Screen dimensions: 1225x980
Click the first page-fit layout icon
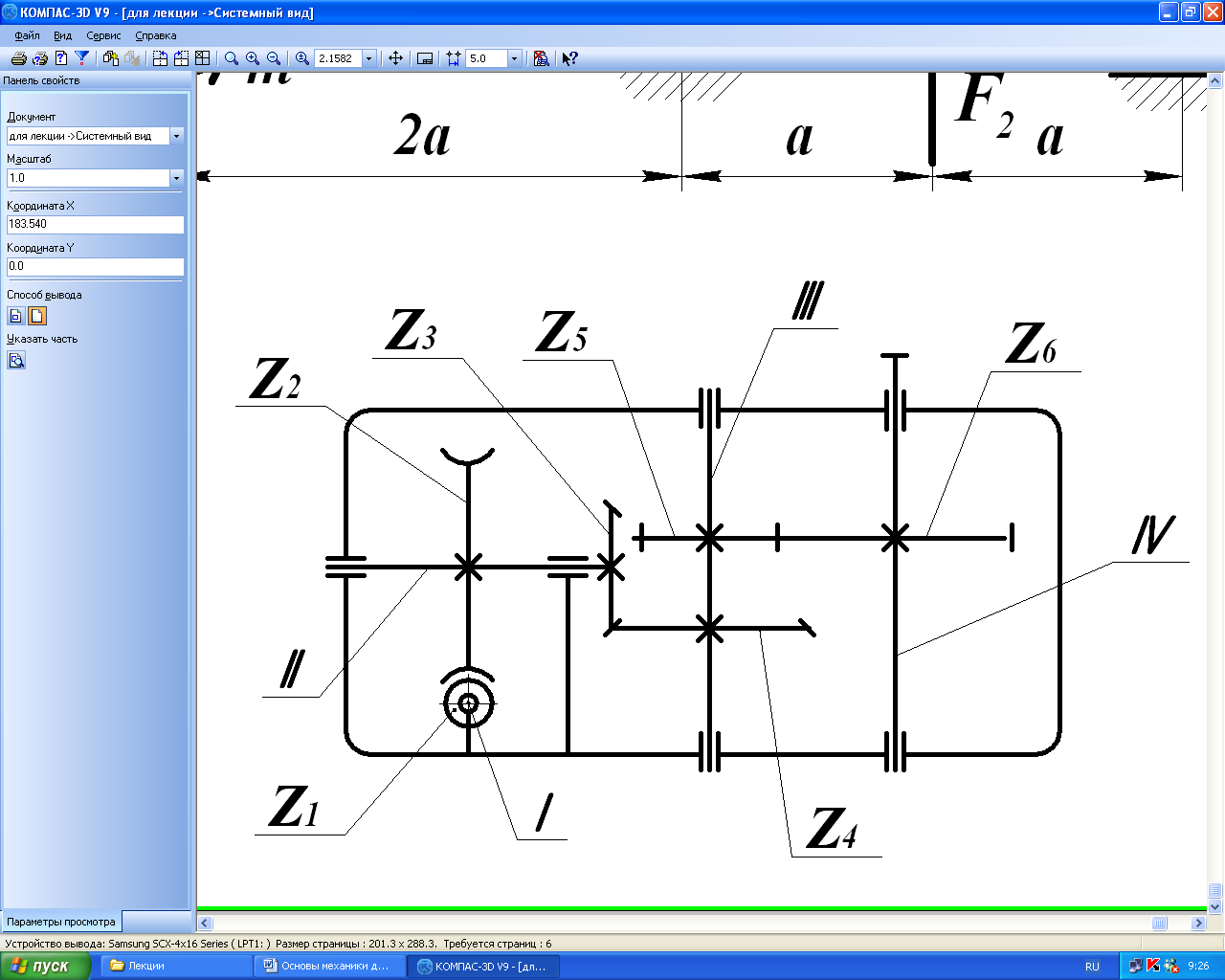pos(160,58)
